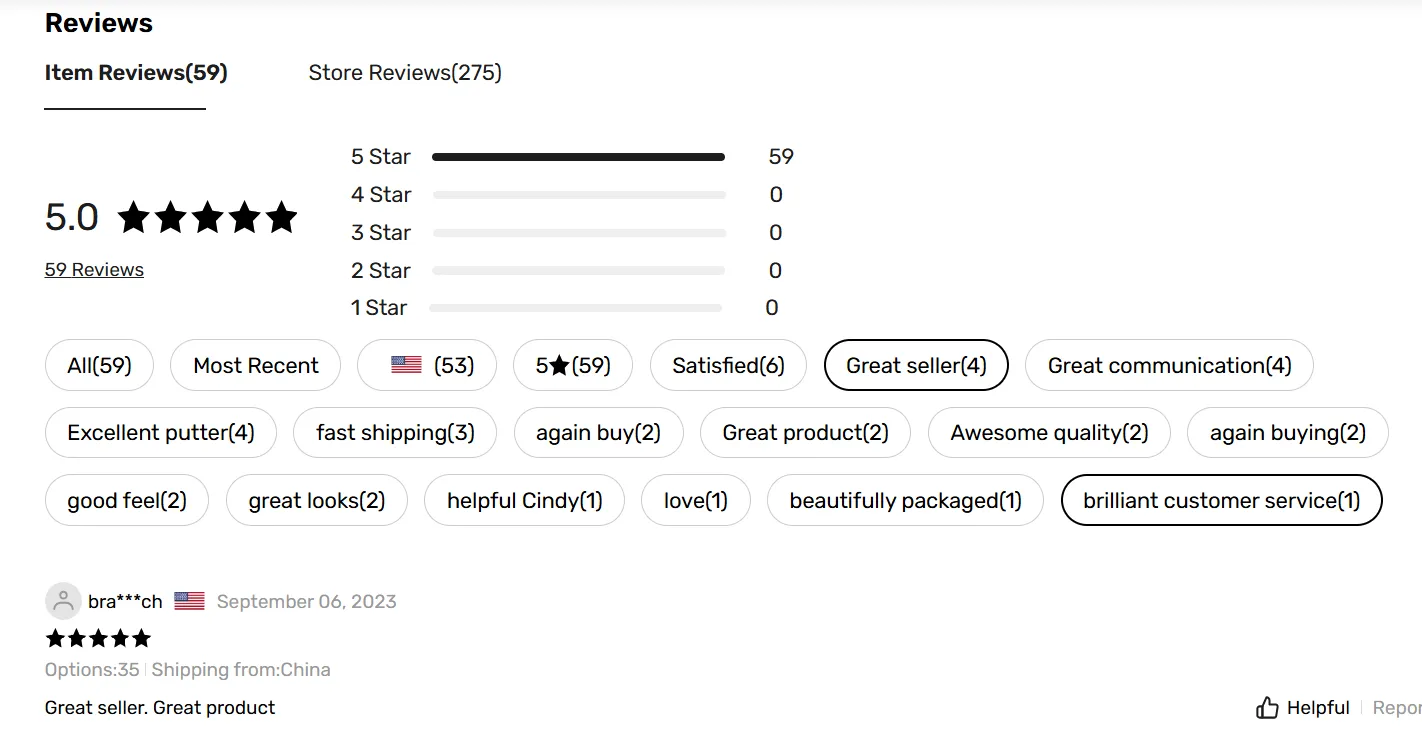Show All(59) reviews
Image resolution: width=1422 pixels, height=741 pixels.
99,366
